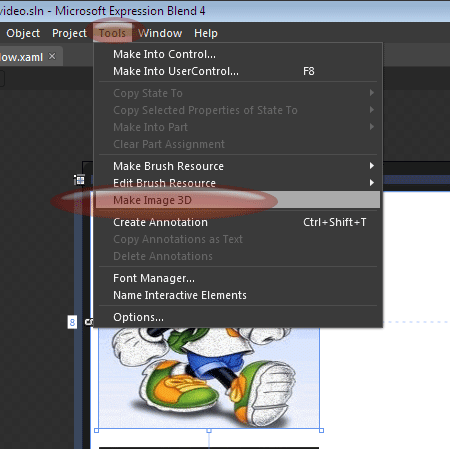
Task: Open the Object menu
Action: tap(23, 33)
